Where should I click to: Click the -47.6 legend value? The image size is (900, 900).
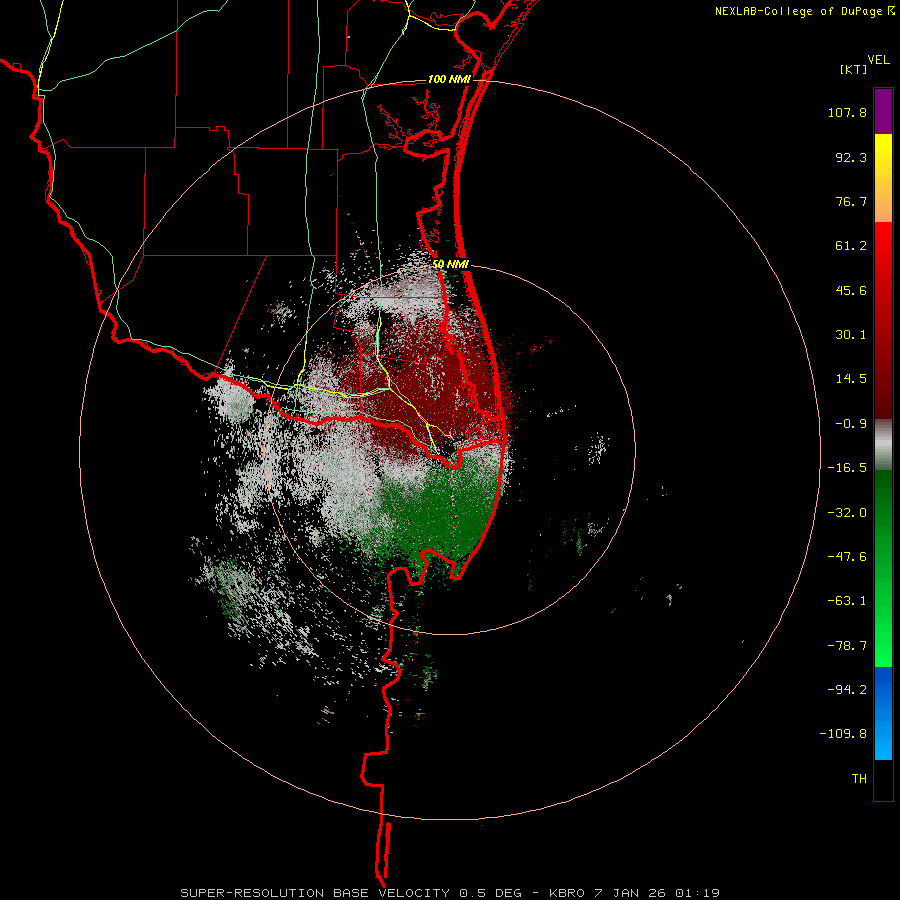click(847, 557)
